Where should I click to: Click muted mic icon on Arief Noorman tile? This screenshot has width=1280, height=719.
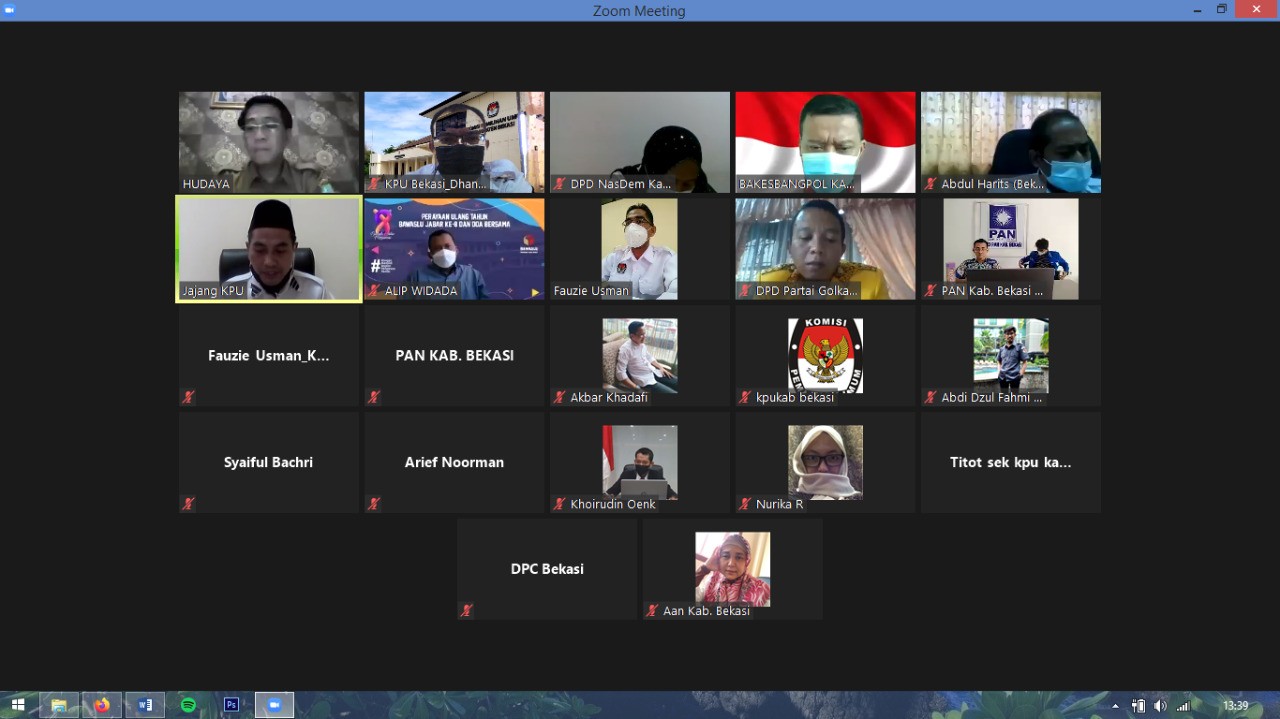click(374, 504)
